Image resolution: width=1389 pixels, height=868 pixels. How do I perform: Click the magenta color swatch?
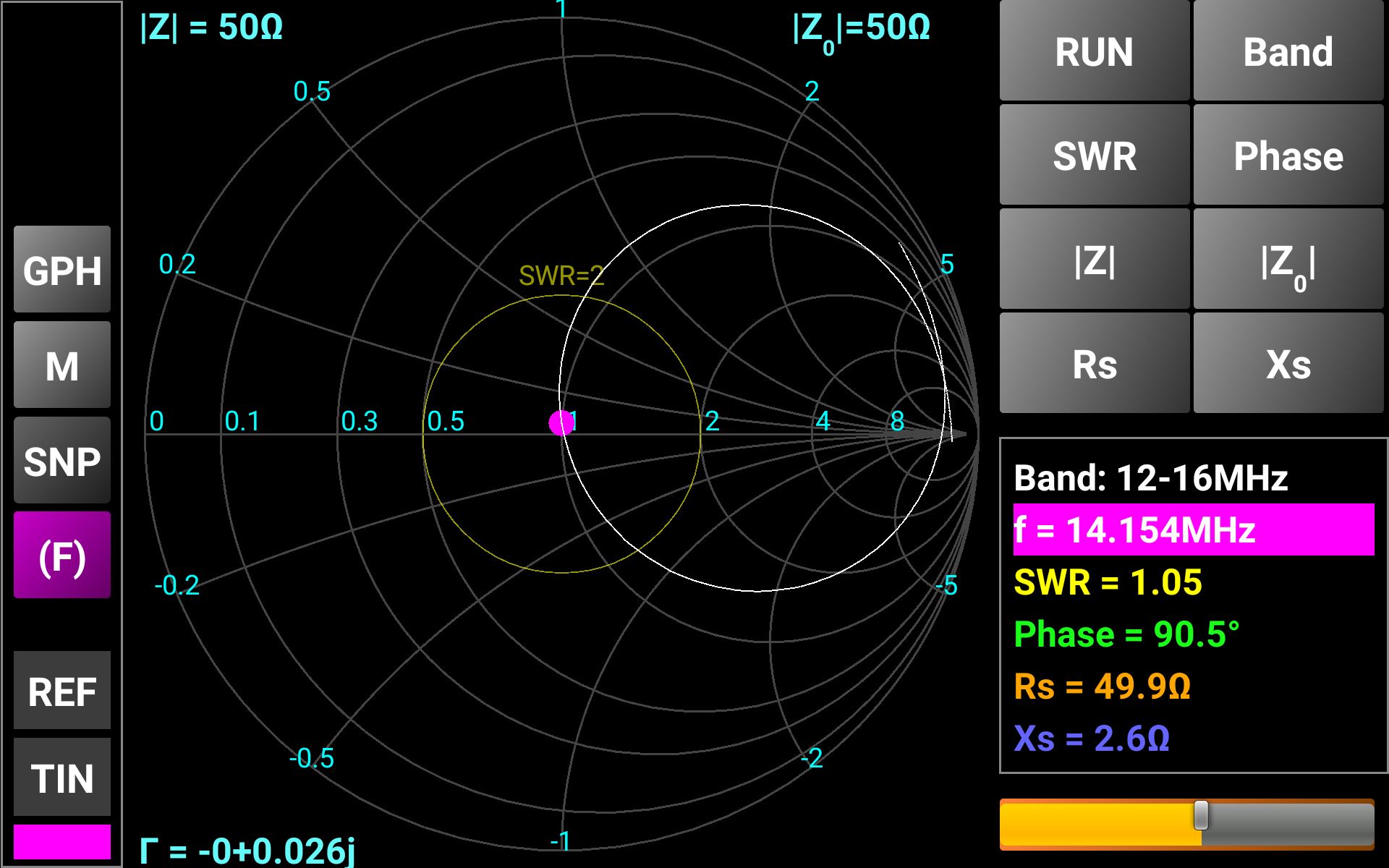click(62, 842)
